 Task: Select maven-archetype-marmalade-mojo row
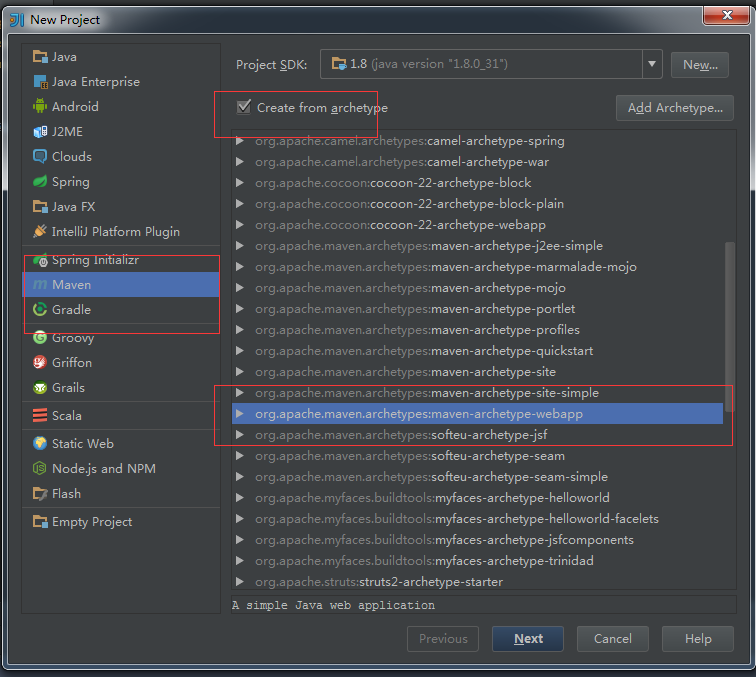coord(477,267)
